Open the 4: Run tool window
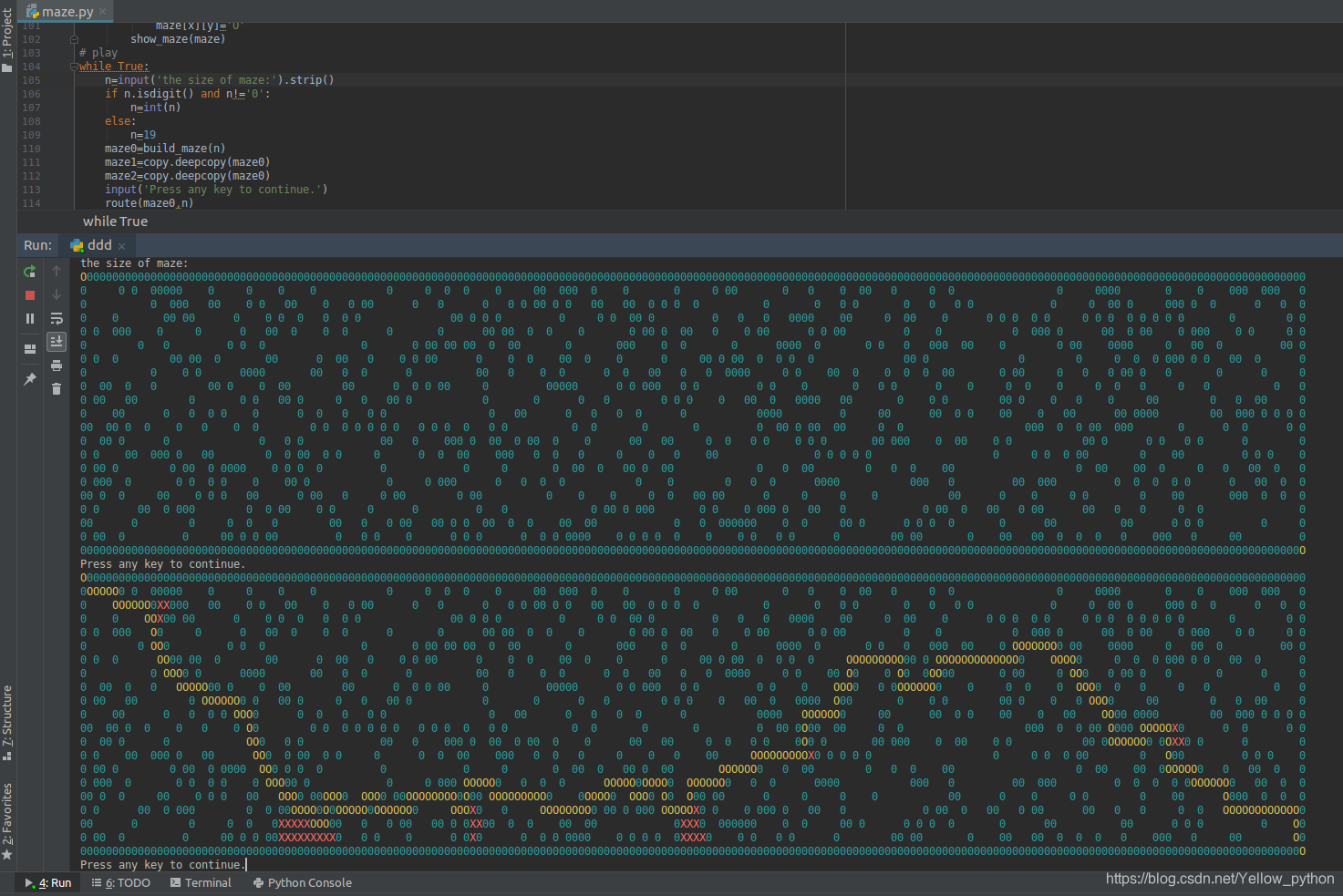Image resolution: width=1343 pixels, height=896 pixels. click(47, 882)
